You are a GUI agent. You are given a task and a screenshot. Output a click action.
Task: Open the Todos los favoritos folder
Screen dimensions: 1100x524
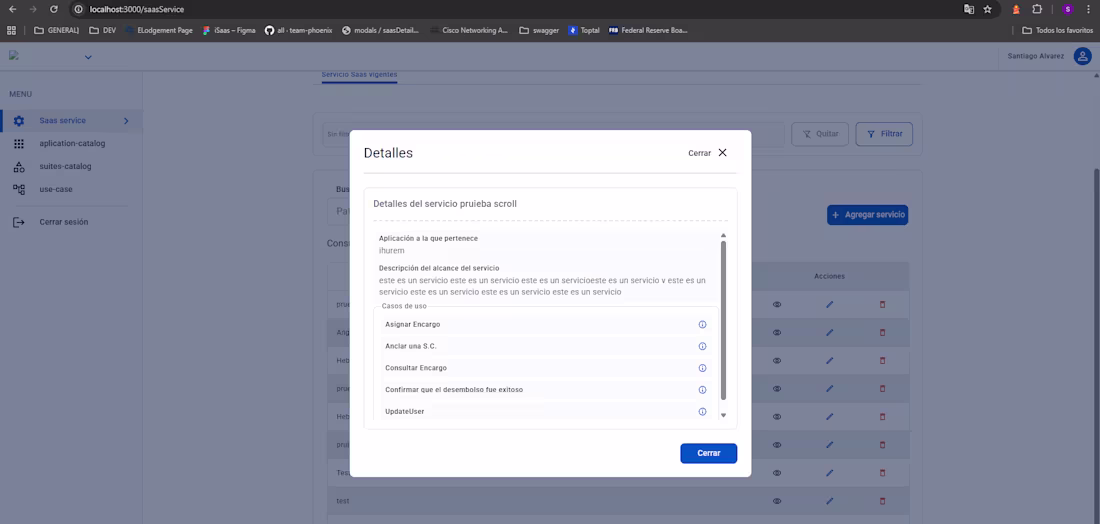[1057, 30]
